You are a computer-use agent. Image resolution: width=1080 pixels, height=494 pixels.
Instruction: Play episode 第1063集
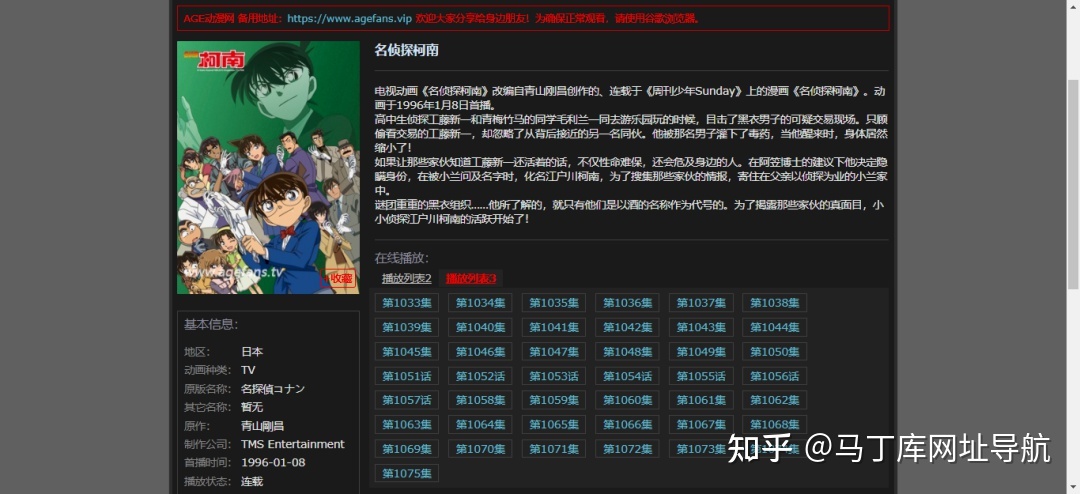[407, 425]
